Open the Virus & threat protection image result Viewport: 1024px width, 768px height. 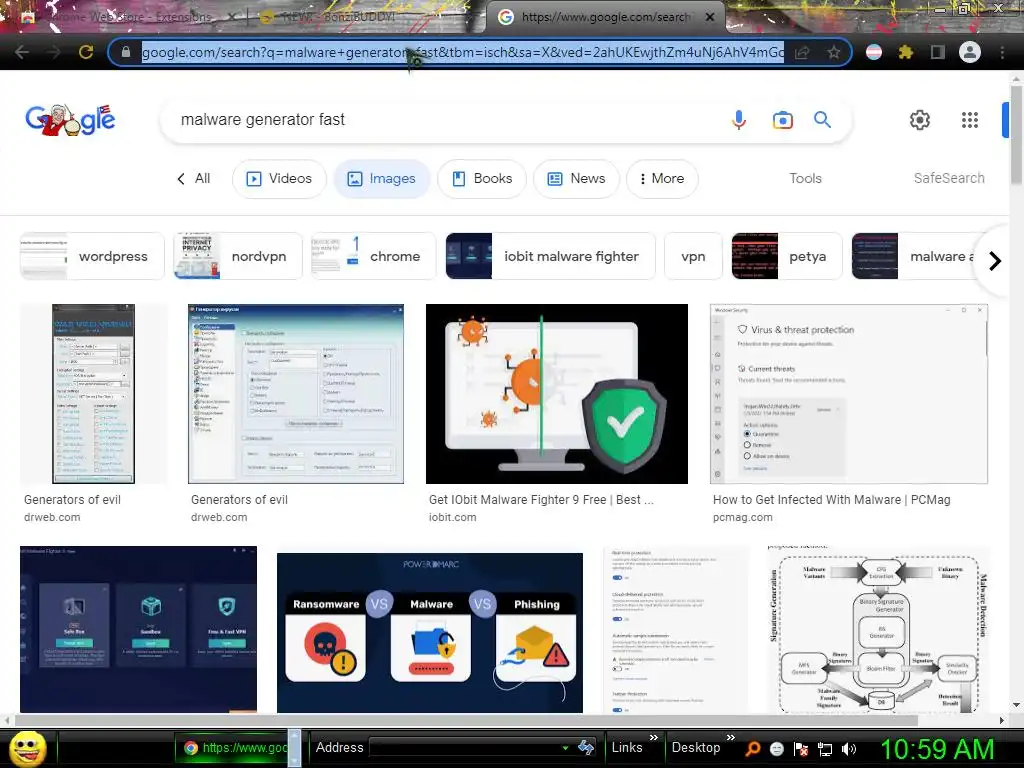coord(848,394)
